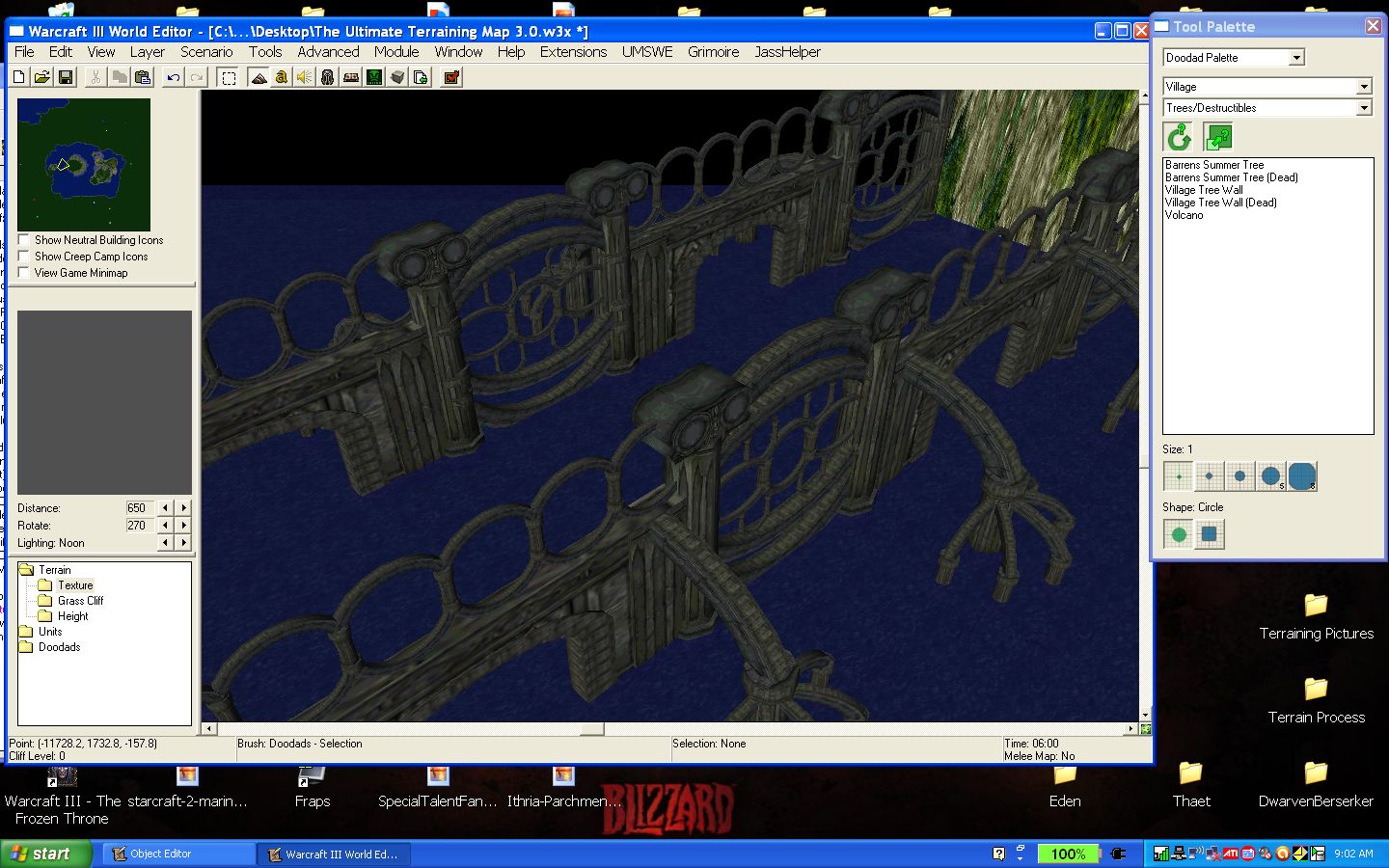Click Lighting previous arrow

165,543
